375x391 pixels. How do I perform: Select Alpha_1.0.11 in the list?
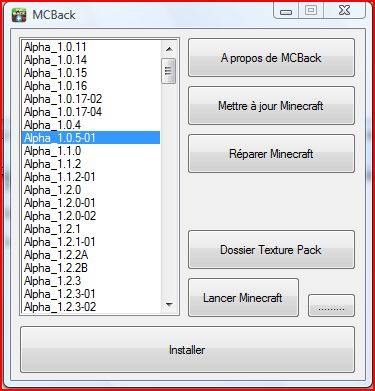coord(91,47)
